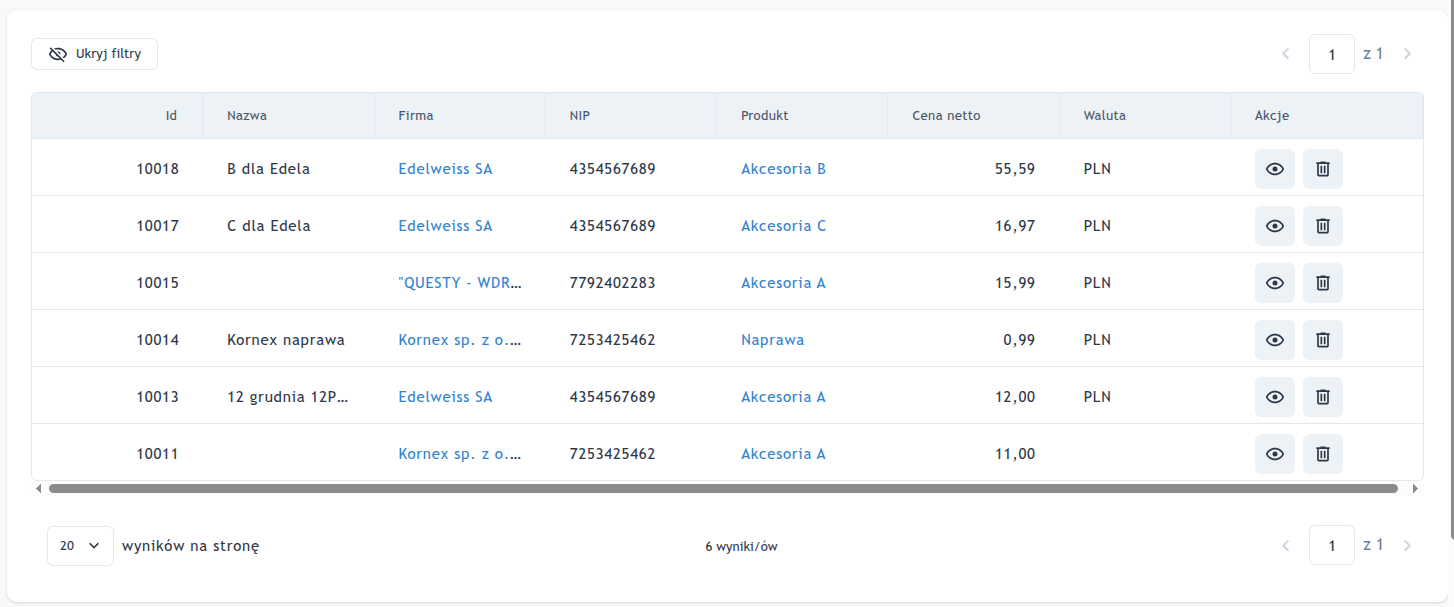Delete row 10011 with the trash icon

1322,454
